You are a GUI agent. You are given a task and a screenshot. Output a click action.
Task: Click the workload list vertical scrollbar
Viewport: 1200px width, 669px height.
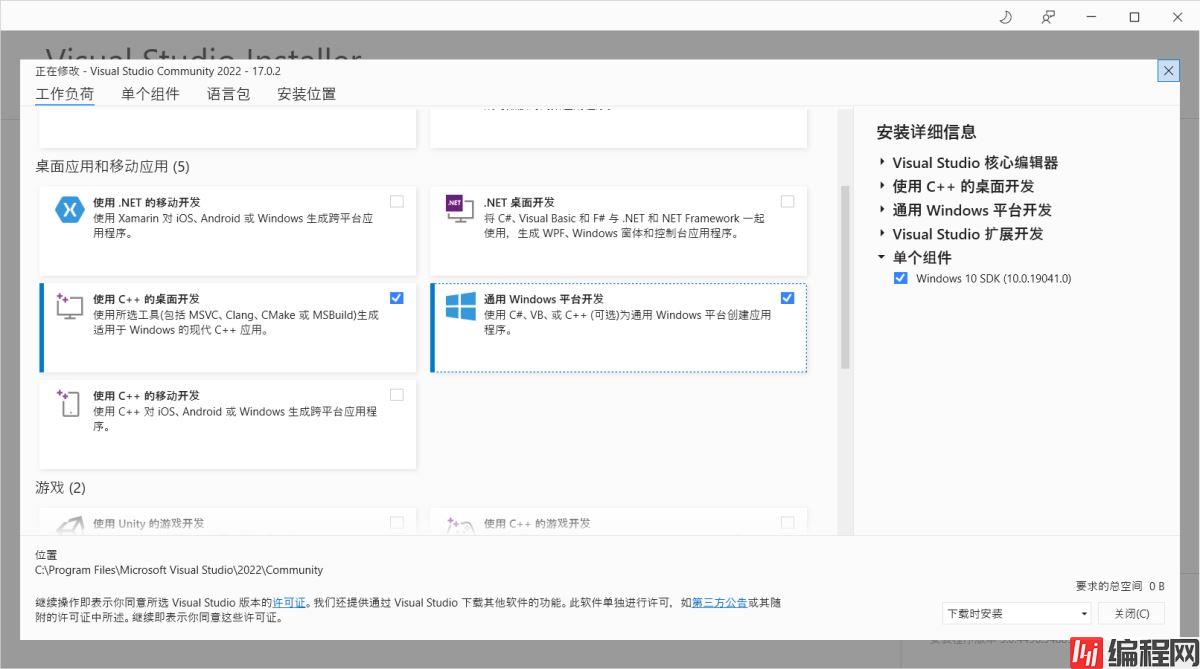coord(845,275)
